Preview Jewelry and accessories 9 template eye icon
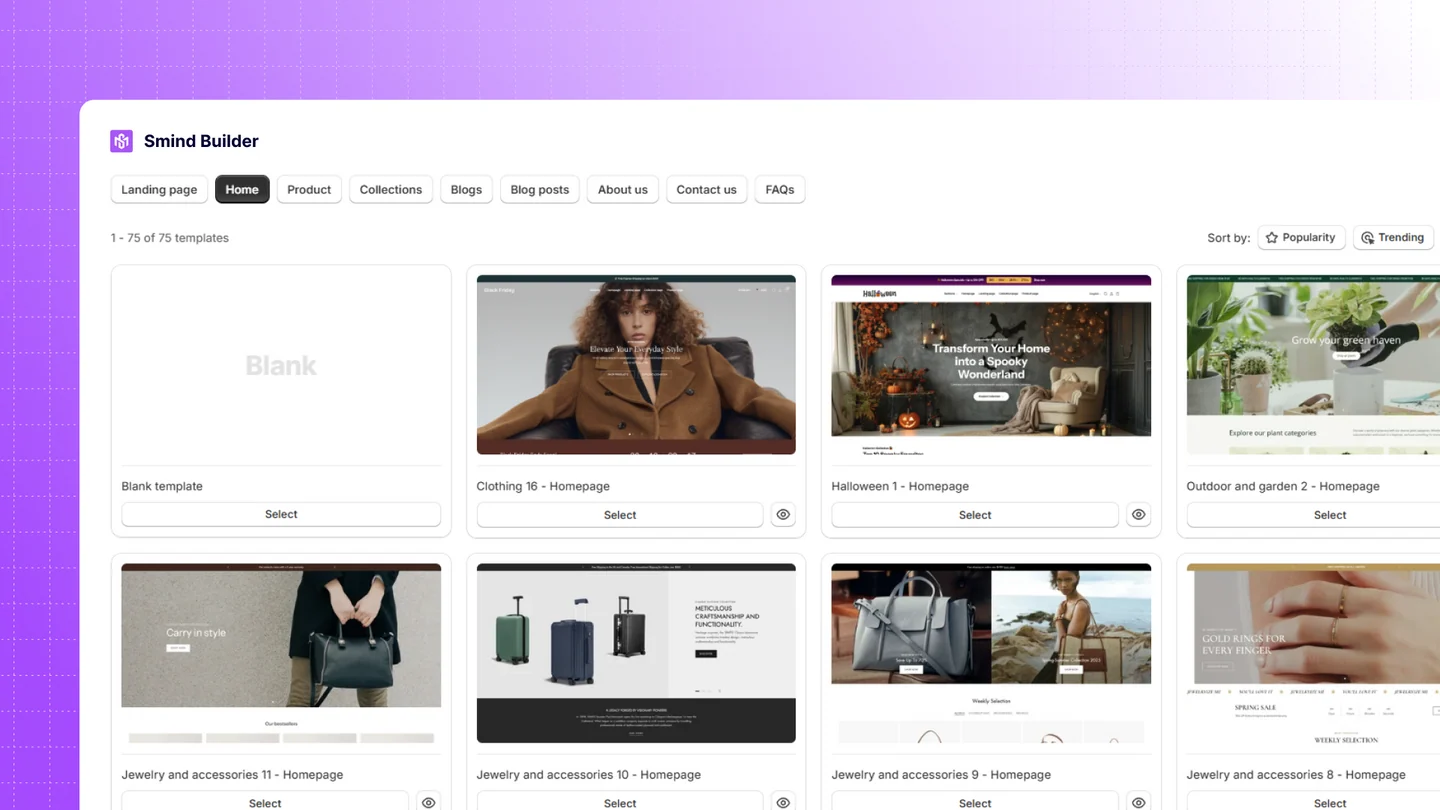The image size is (1440, 810). (1138, 802)
